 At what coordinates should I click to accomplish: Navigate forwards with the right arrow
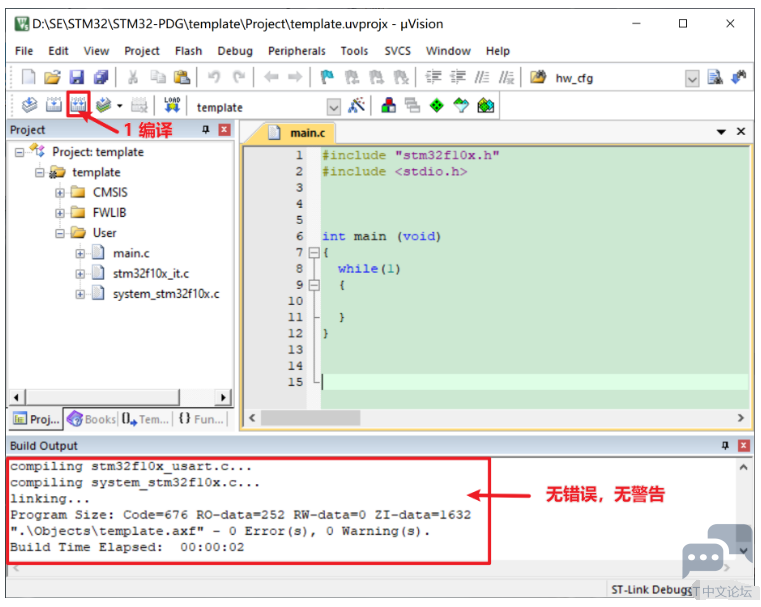[295, 77]
